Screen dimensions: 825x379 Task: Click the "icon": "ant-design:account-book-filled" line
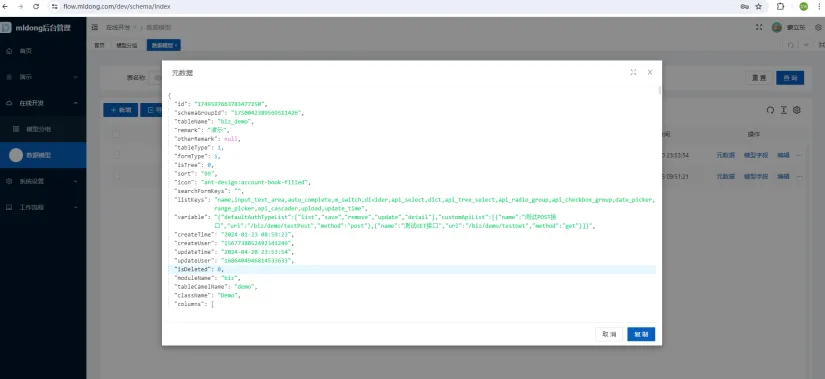click(243, 183)
